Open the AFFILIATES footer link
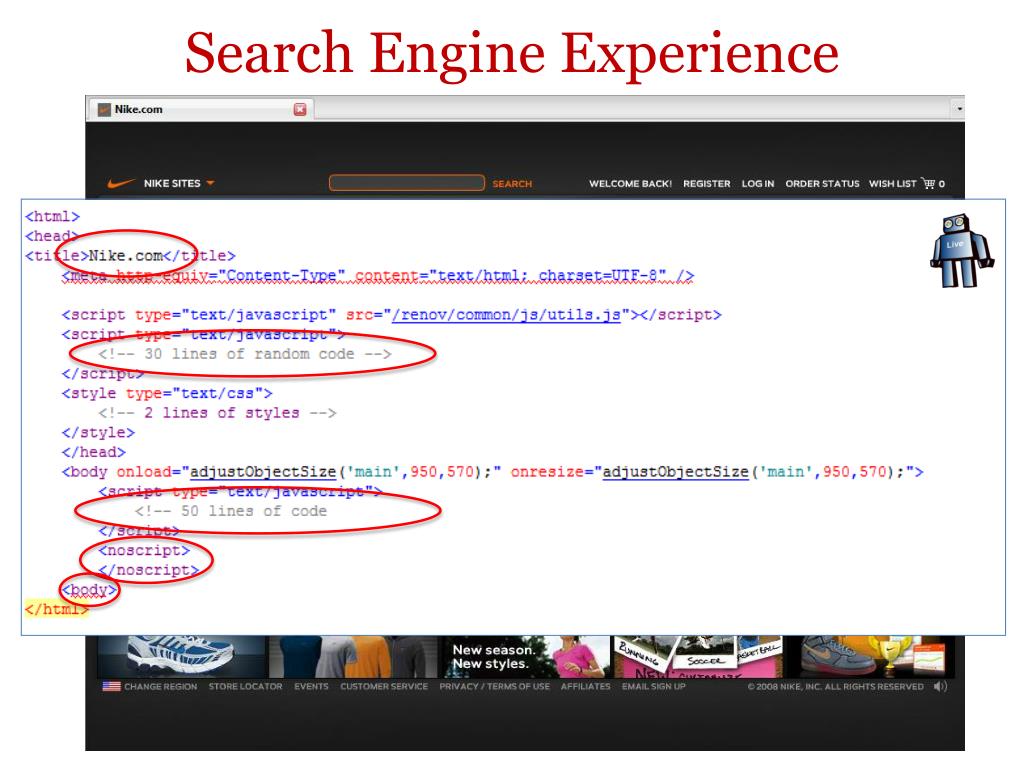This screenshot has height=768, width=1024. pyautogui.click(x=585, y=687)
